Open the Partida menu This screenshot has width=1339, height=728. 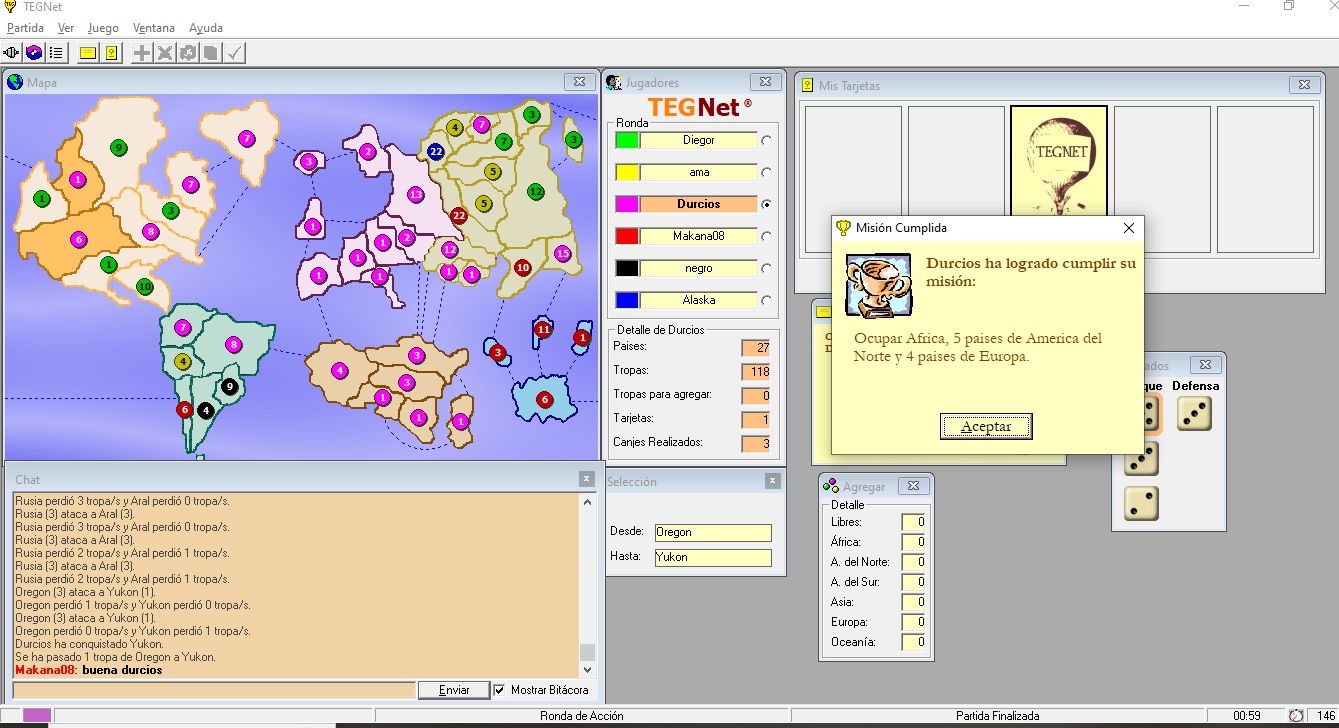pos(25,28)
